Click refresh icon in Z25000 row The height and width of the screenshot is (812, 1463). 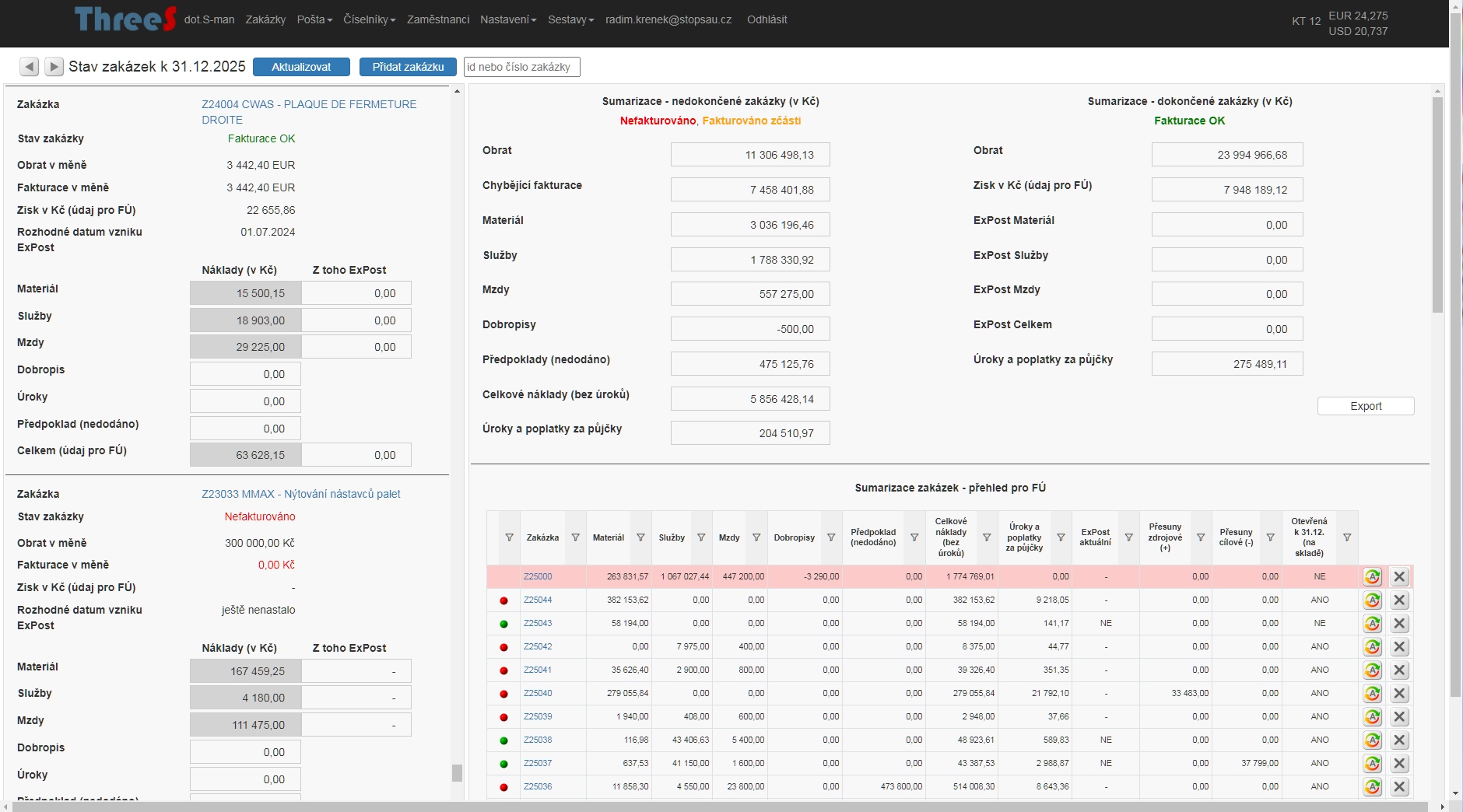[x=1372, y=577]
